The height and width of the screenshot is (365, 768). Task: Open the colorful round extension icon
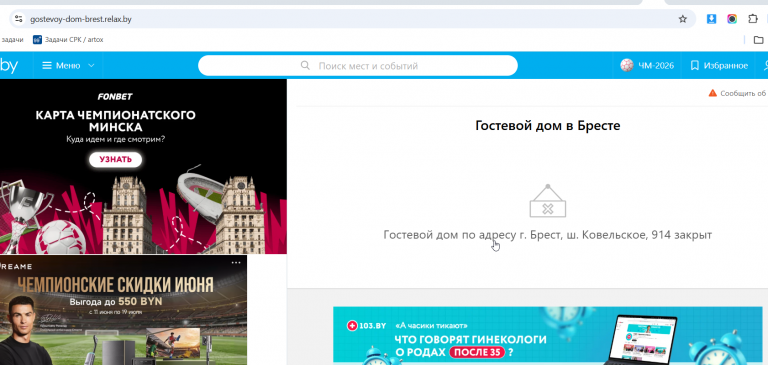point(732,19)
